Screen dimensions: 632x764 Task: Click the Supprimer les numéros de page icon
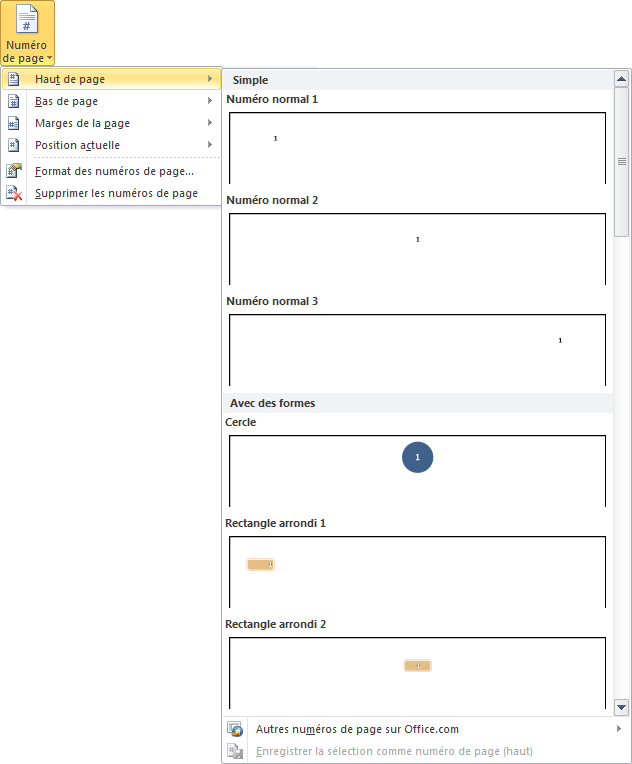[13, 193]
